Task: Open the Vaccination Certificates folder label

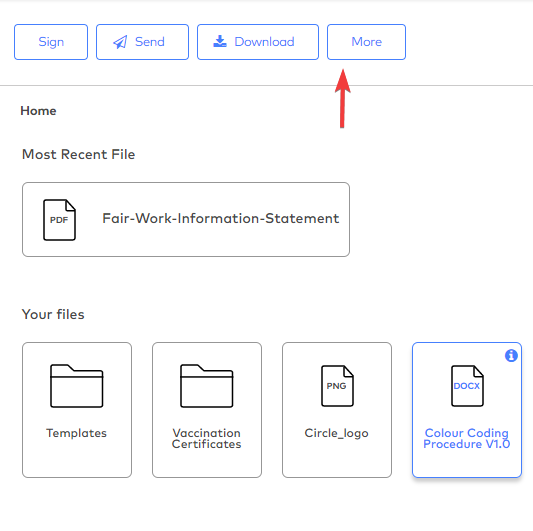Action: click(x=207, y=439)
